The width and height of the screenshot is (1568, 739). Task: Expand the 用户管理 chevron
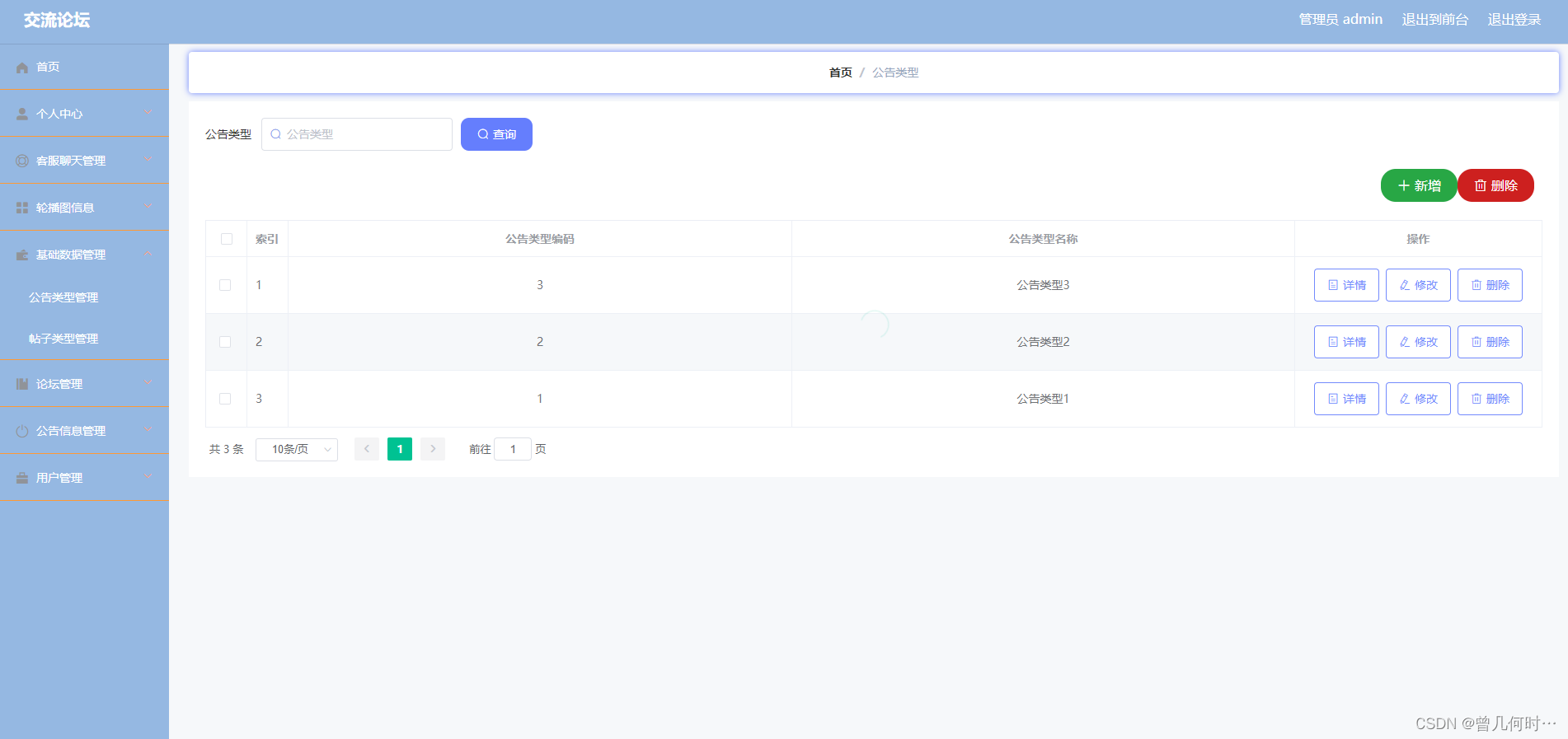[148, 477]
